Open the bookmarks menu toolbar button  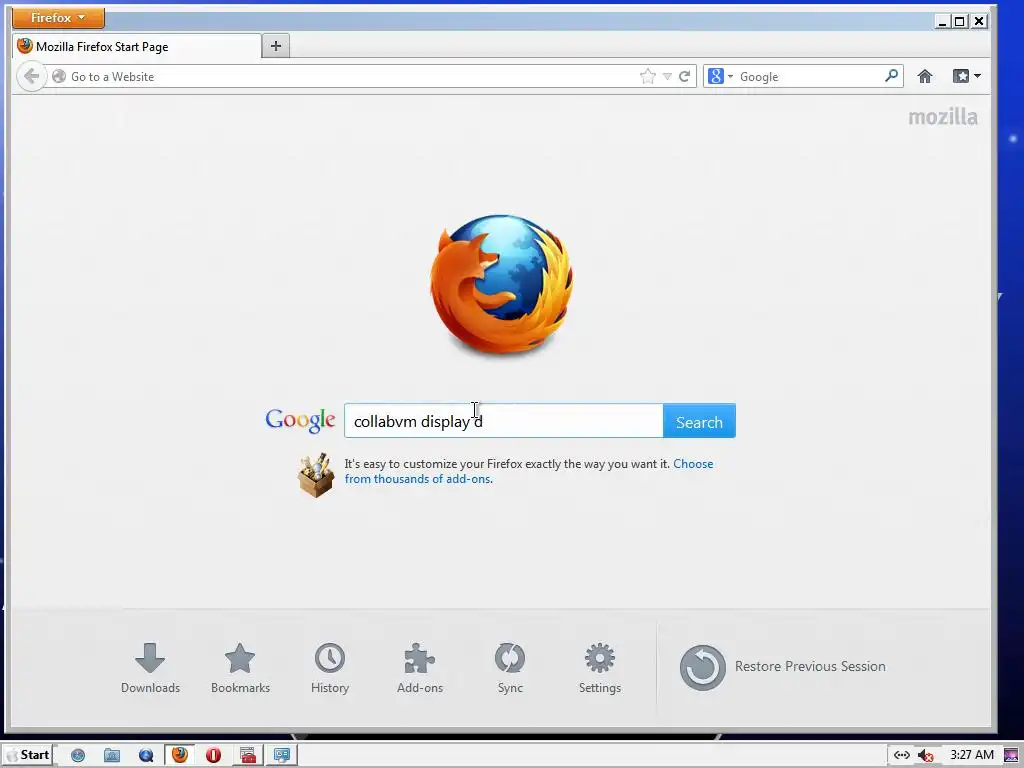(x=967, y=76)
